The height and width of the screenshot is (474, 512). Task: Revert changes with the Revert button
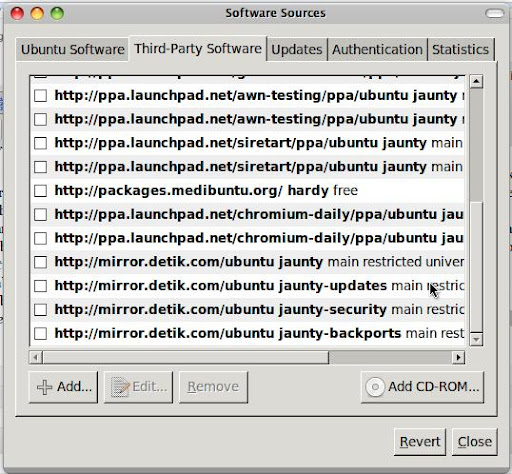point(420,442)
